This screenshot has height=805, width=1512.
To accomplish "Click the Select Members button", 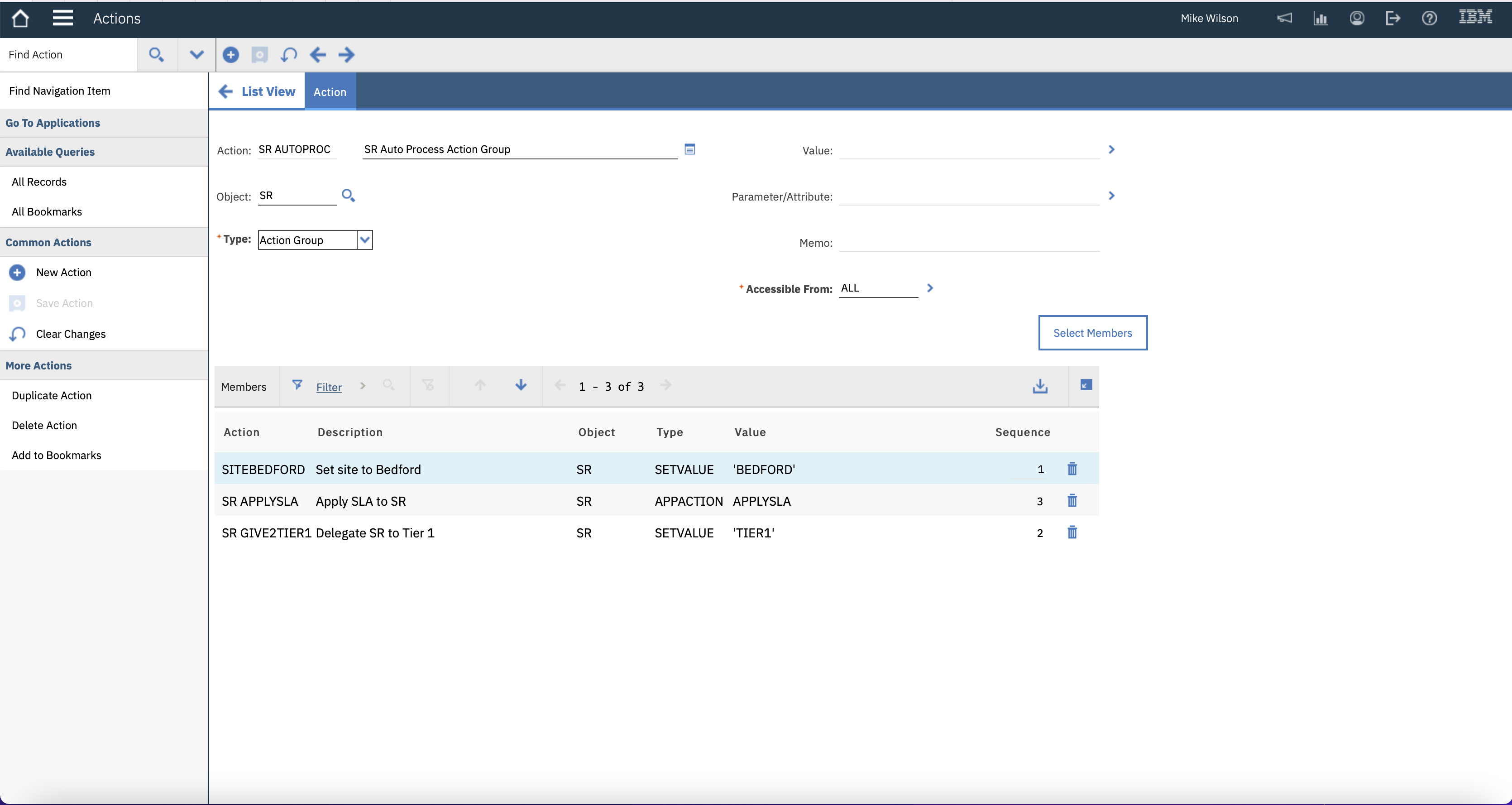I will tap(1092, 333).
